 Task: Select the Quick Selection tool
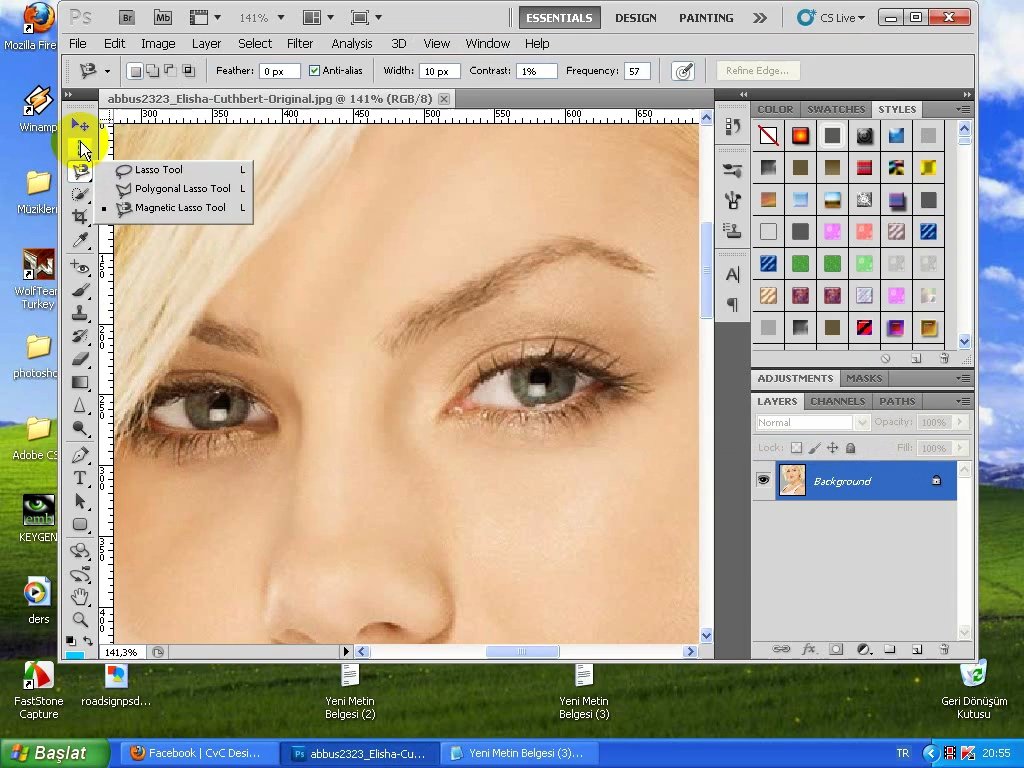[80, 195]
